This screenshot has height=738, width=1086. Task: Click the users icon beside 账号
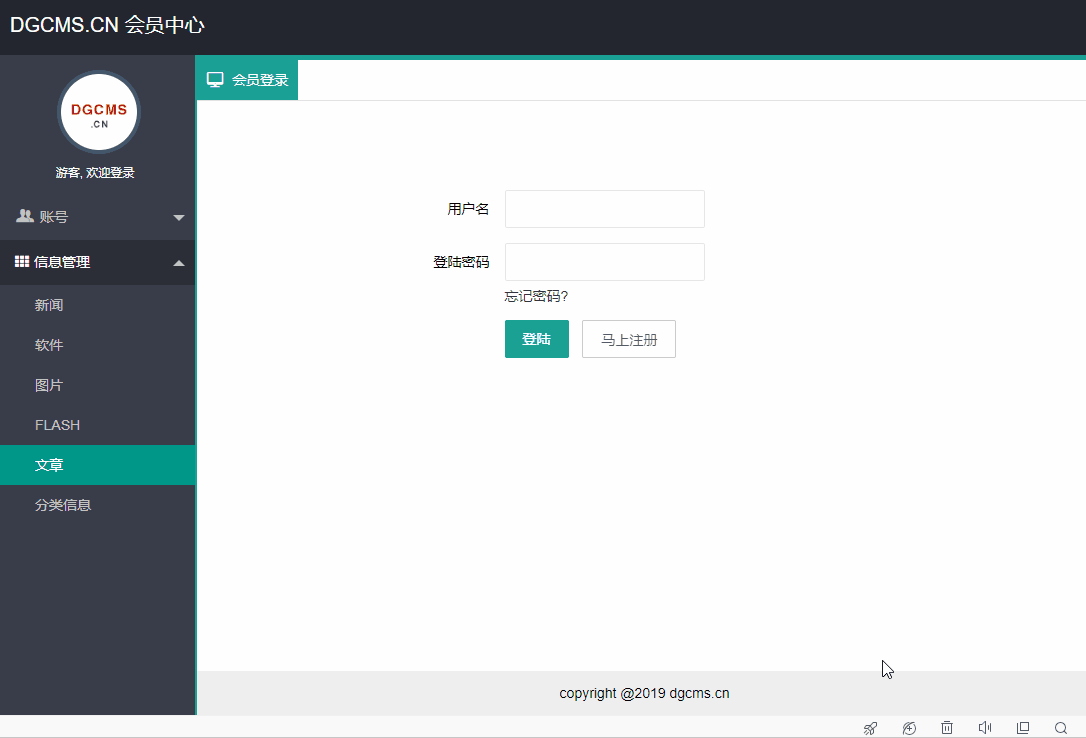(x=22, y=216)
